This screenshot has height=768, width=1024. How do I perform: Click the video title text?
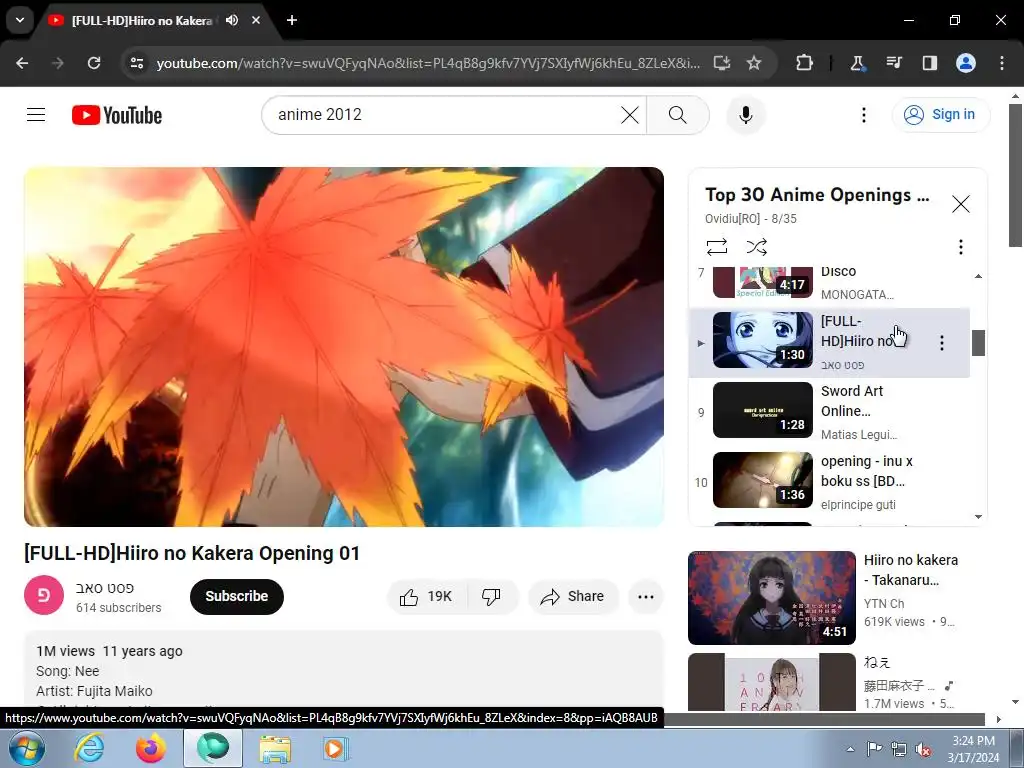pos(192,553)
